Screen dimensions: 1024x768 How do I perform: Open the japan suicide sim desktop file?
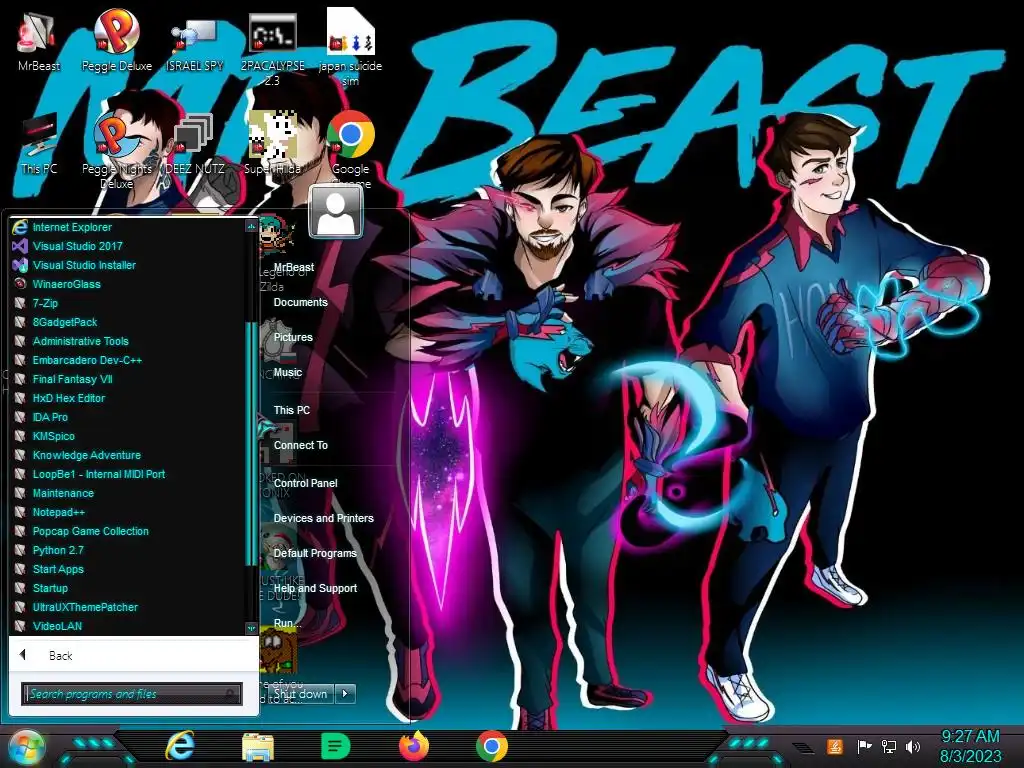350,47
